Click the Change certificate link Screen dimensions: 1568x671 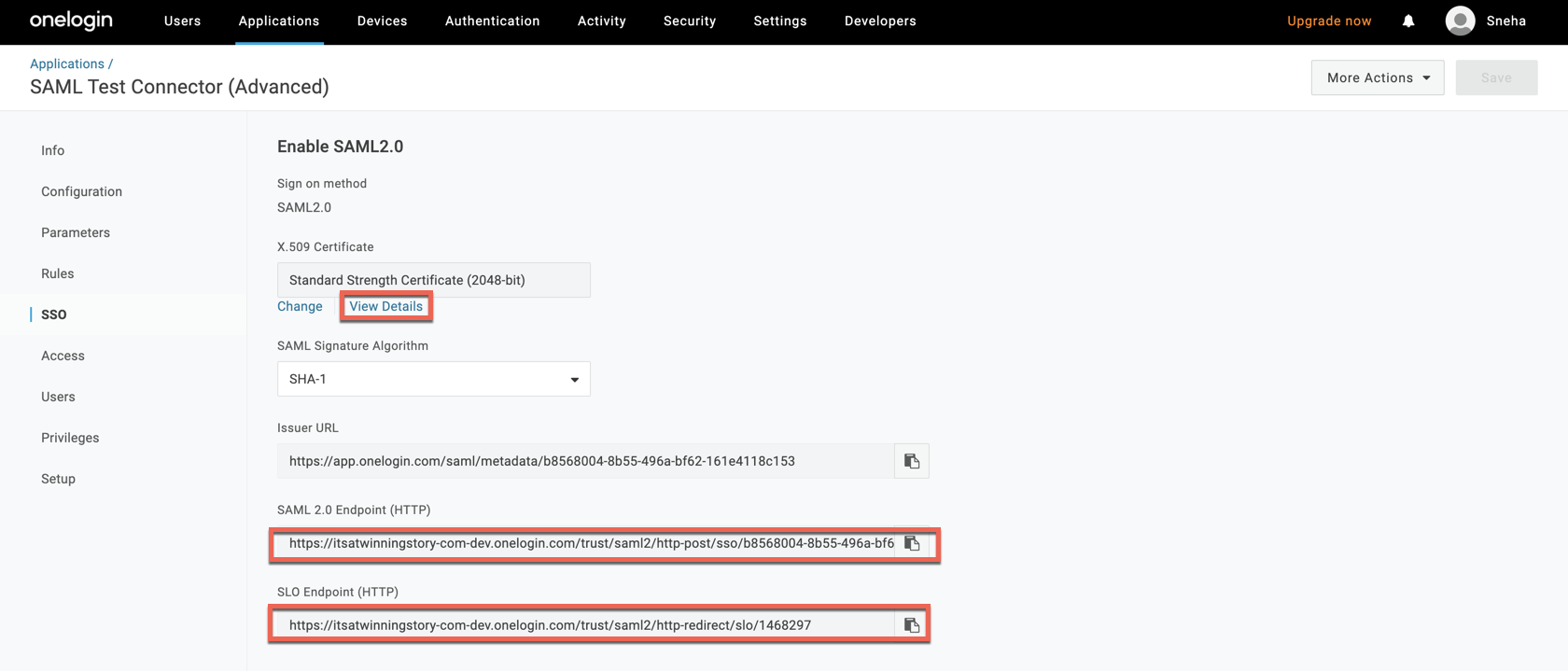pyautogui.click(x=300, y=306)
